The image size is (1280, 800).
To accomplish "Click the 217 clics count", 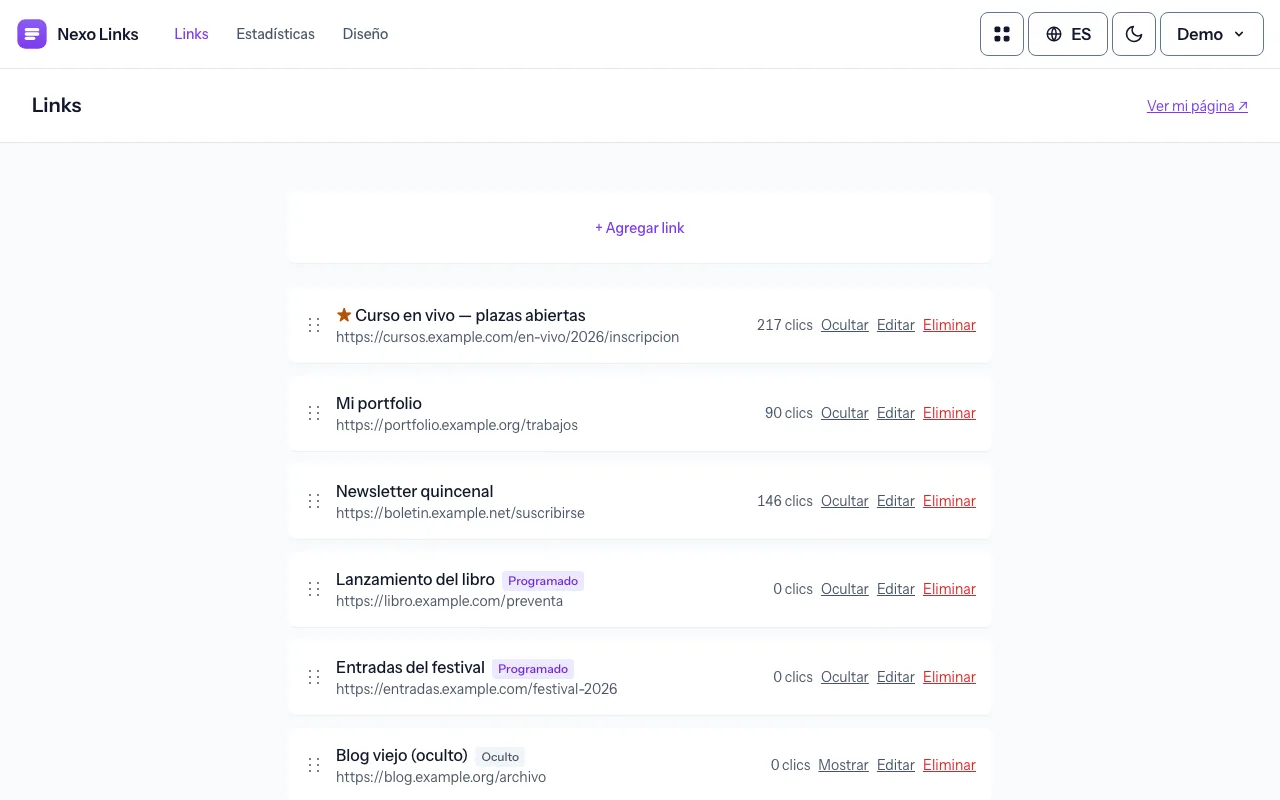I will (x=785, y=325).
